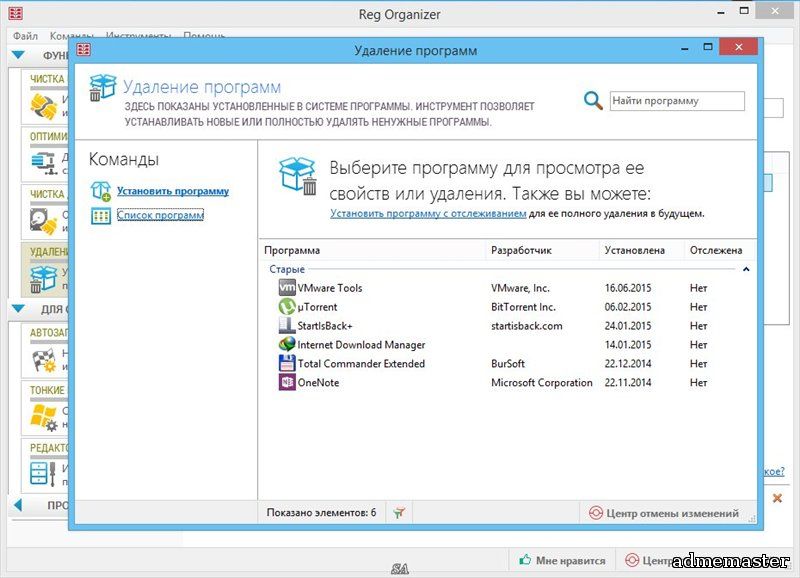Click the magnifier search icon
Image resolution: width=800 pixels, height=578 pixels.
(593, 101)
